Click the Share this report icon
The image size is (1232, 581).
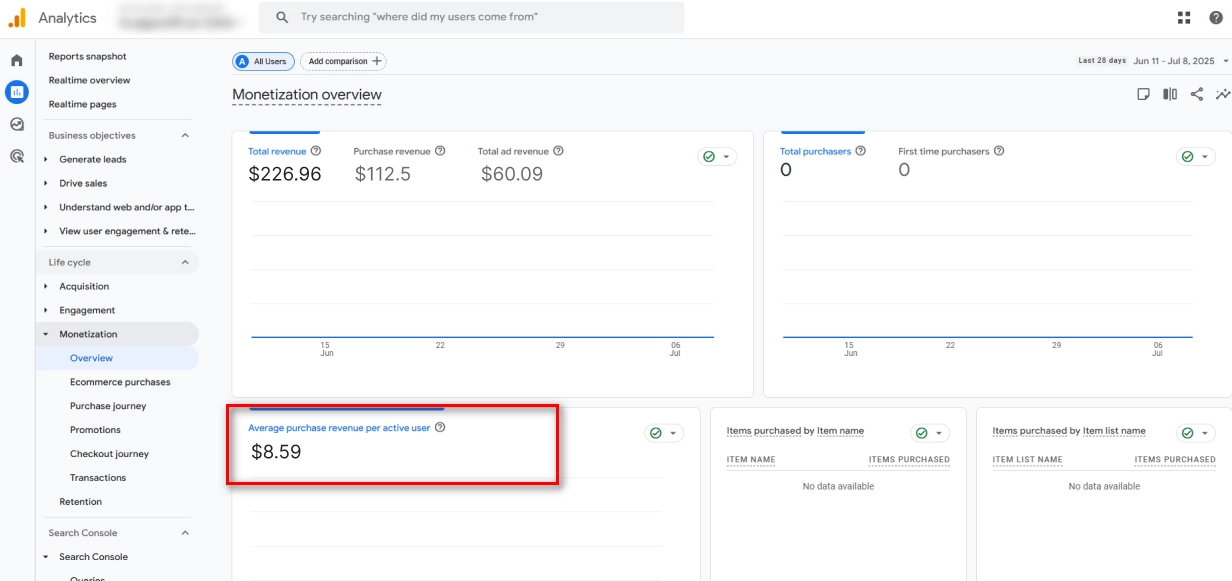point(1196,94)
